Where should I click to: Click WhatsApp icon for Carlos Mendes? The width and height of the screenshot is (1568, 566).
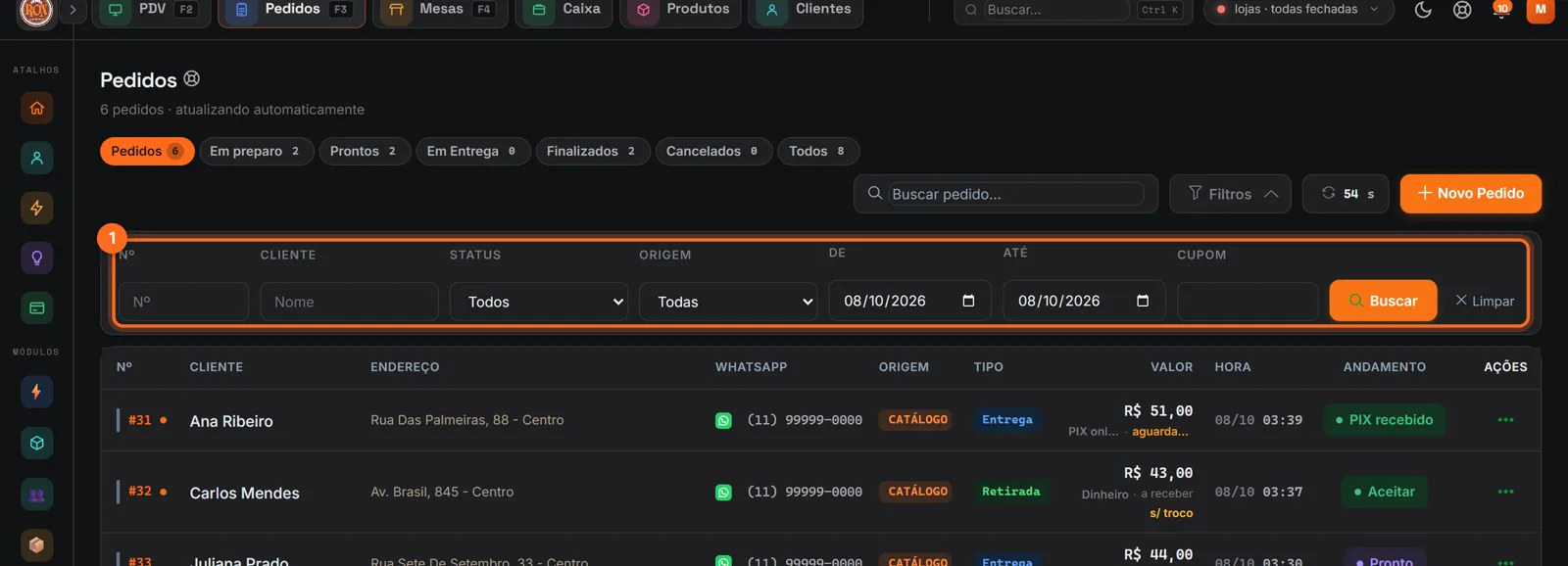[x=723, y=493]
